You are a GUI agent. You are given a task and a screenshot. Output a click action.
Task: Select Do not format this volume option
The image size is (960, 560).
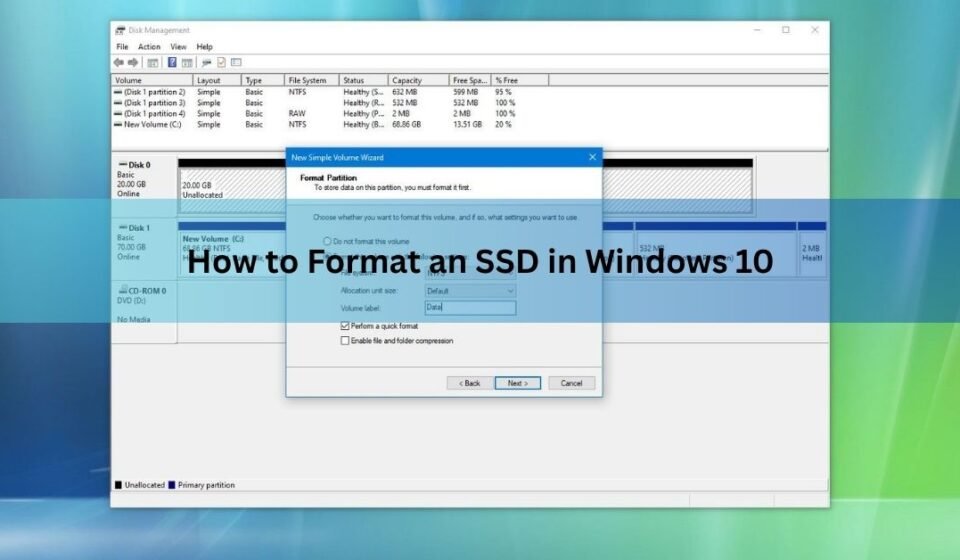[327, 241]
